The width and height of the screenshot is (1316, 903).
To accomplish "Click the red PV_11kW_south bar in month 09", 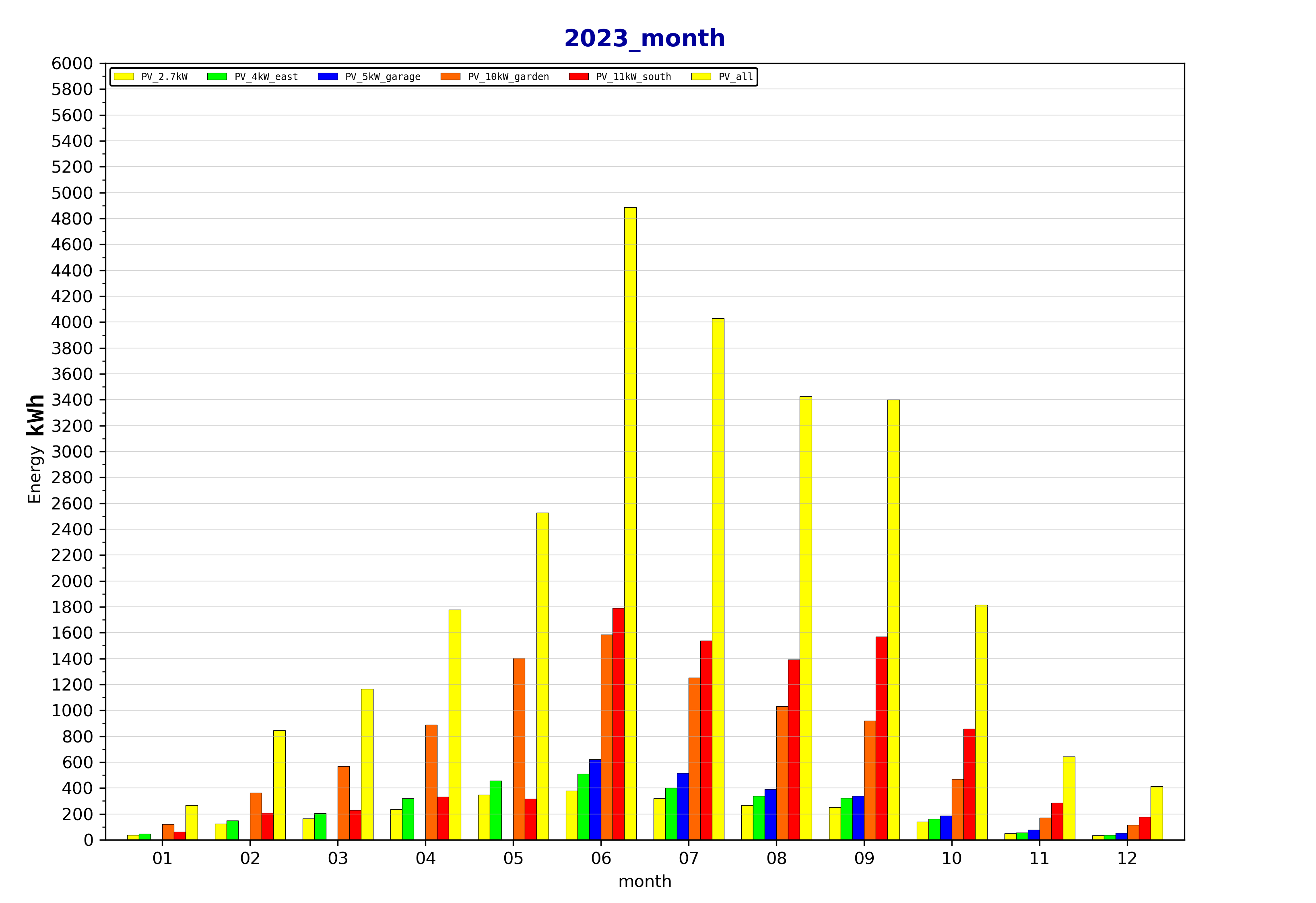I will click(x=882, y=738).
